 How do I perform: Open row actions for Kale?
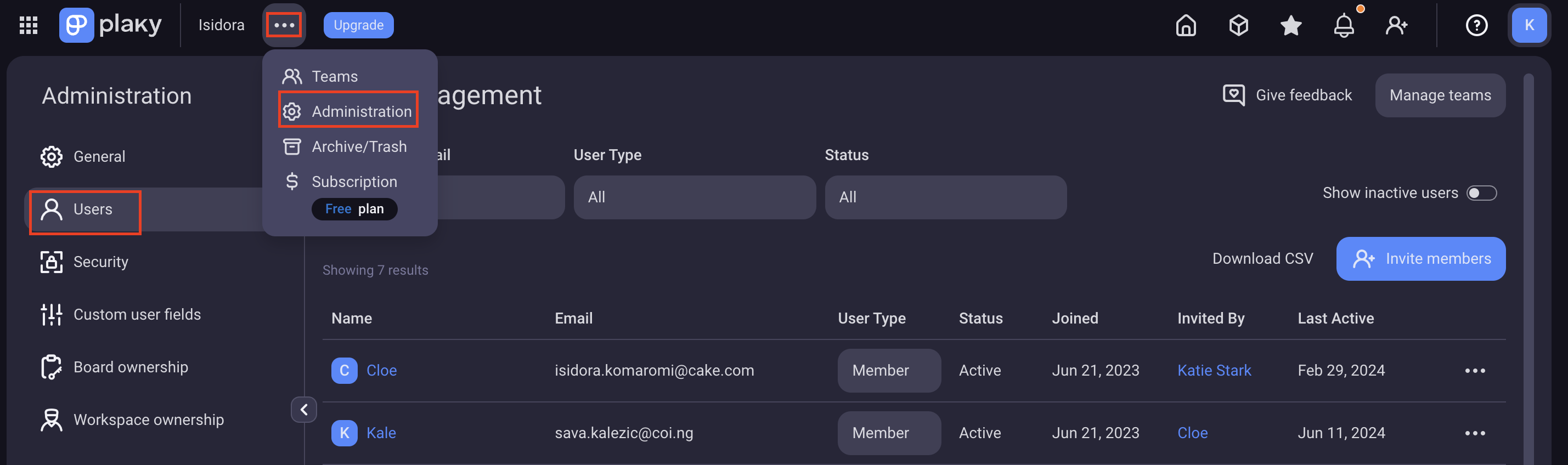click(x=1475, y=433)
